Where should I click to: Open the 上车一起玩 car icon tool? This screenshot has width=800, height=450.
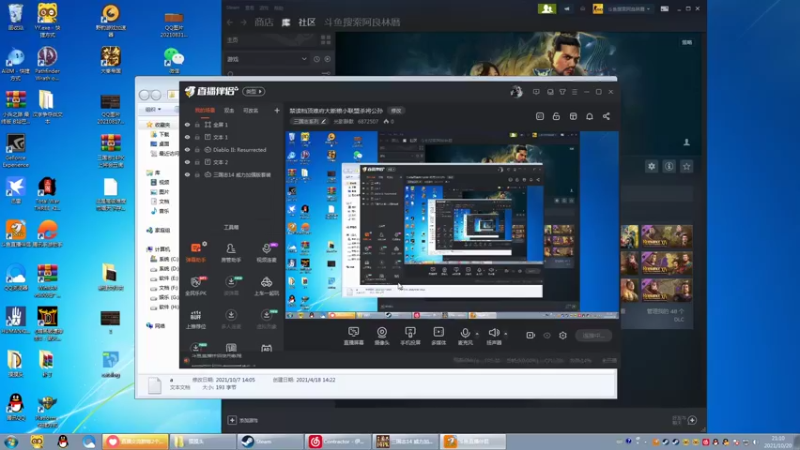coord(266,286)
